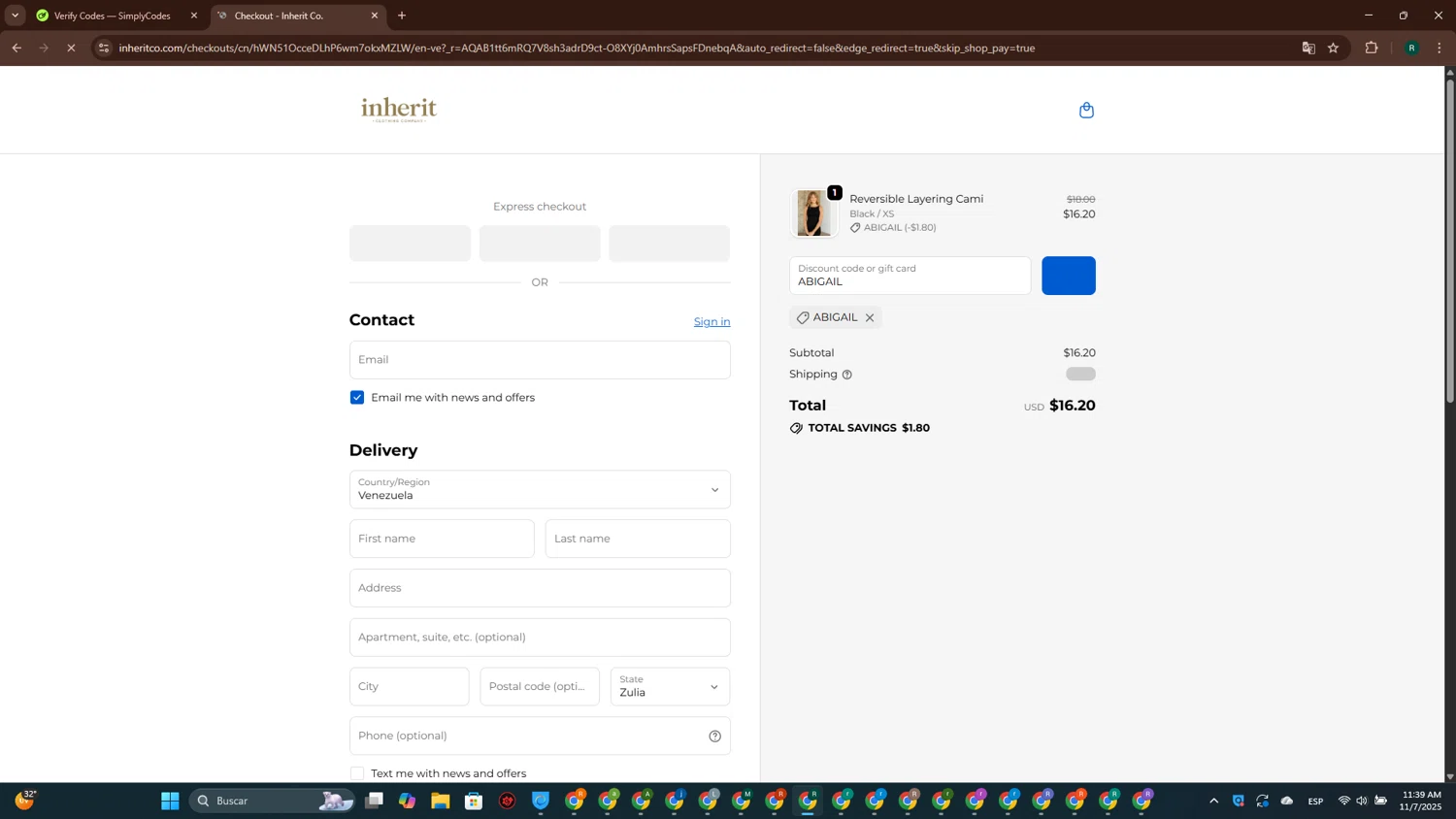Open the clock and date 11:39 AM
The width and height of the screenshot is (1456, 819).
click(1420, 801)
